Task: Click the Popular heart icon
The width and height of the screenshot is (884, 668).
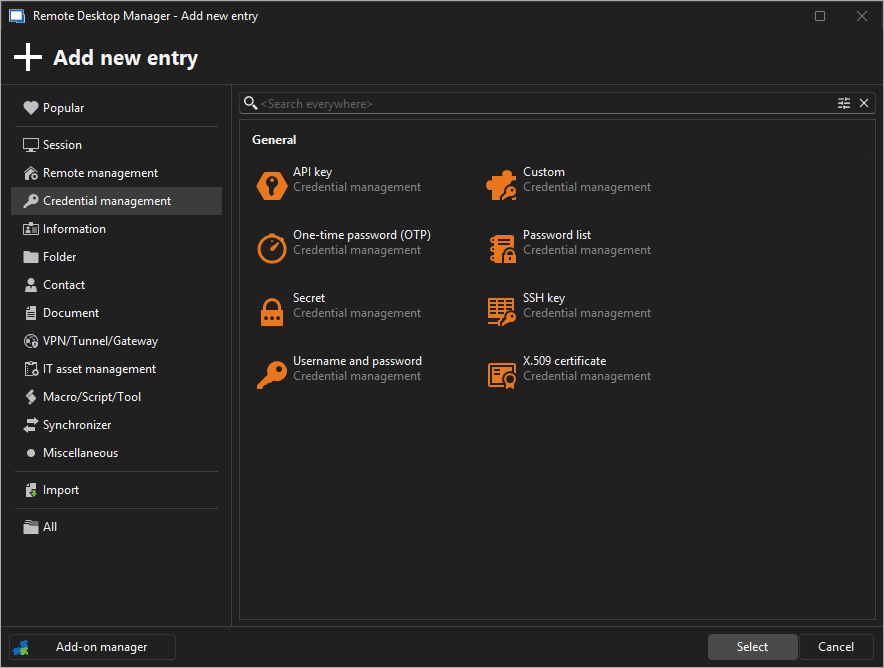Action: pyautogui.click(x=30, y=108)
